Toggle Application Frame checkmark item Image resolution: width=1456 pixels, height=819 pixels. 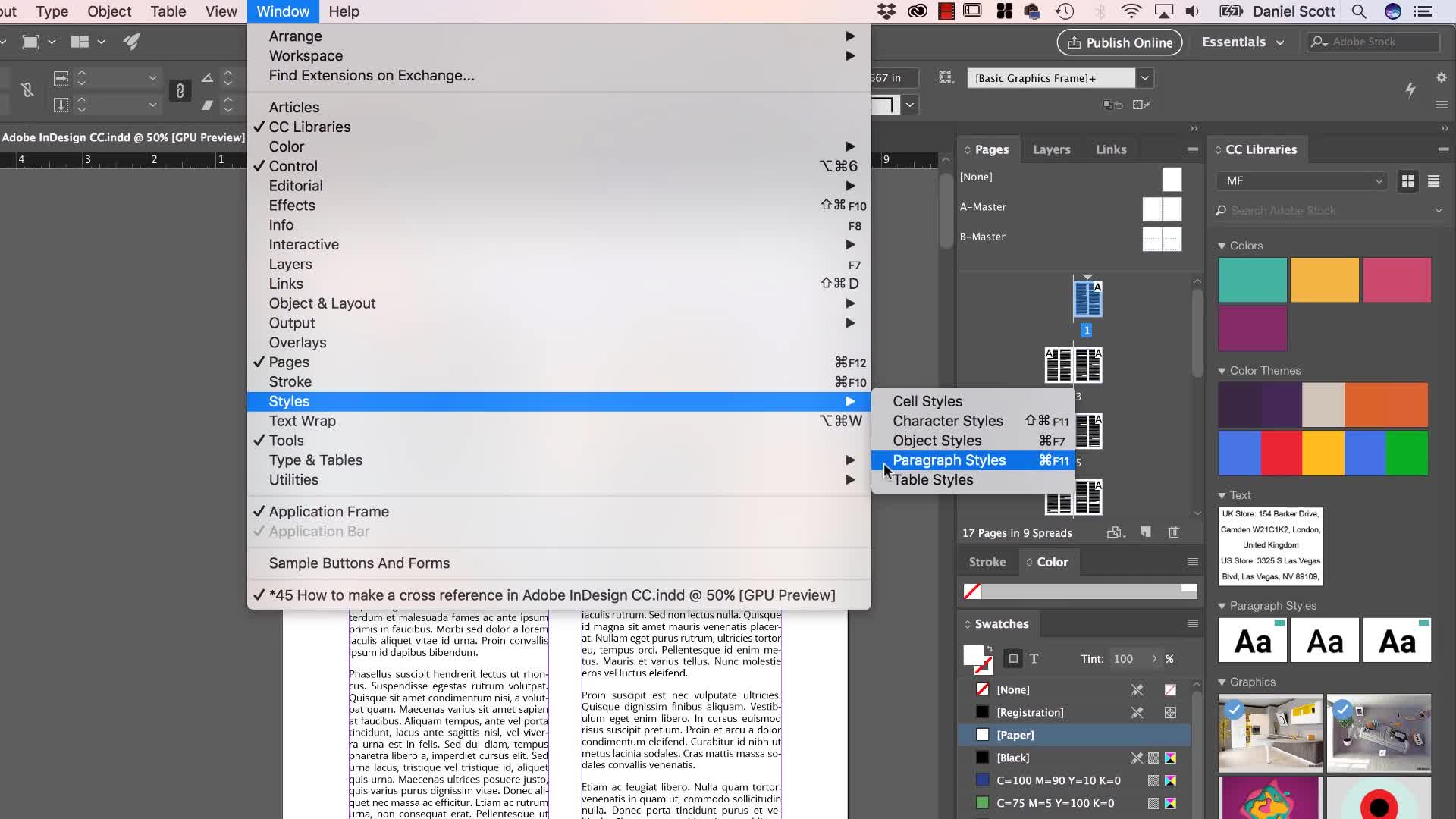coord(559,512)
